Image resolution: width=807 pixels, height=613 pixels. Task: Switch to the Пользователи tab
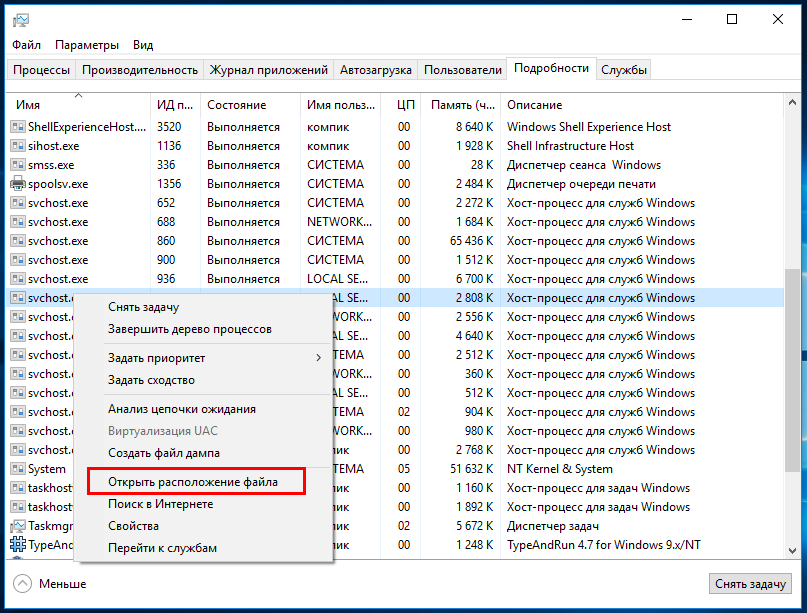pos(463,70)
